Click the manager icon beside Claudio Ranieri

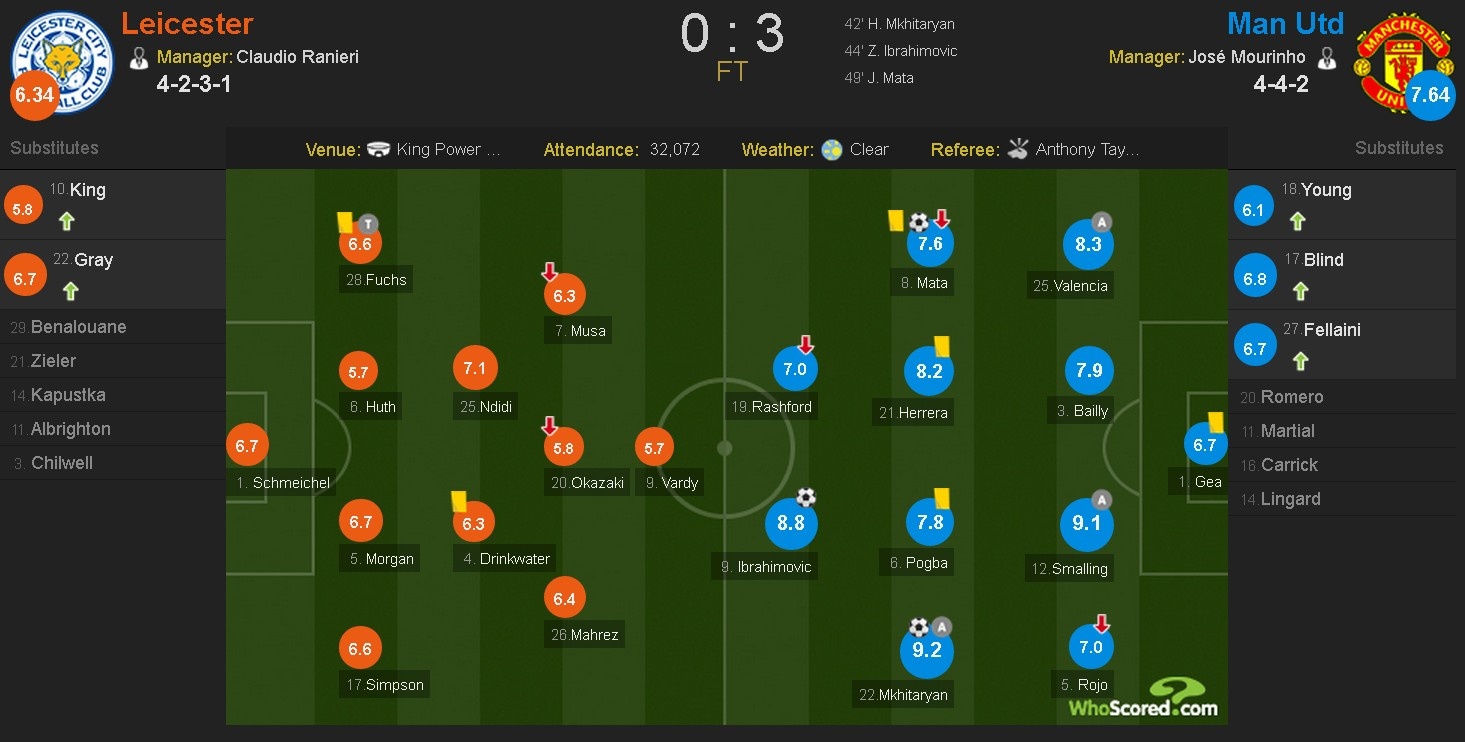(x=139, y=57)
